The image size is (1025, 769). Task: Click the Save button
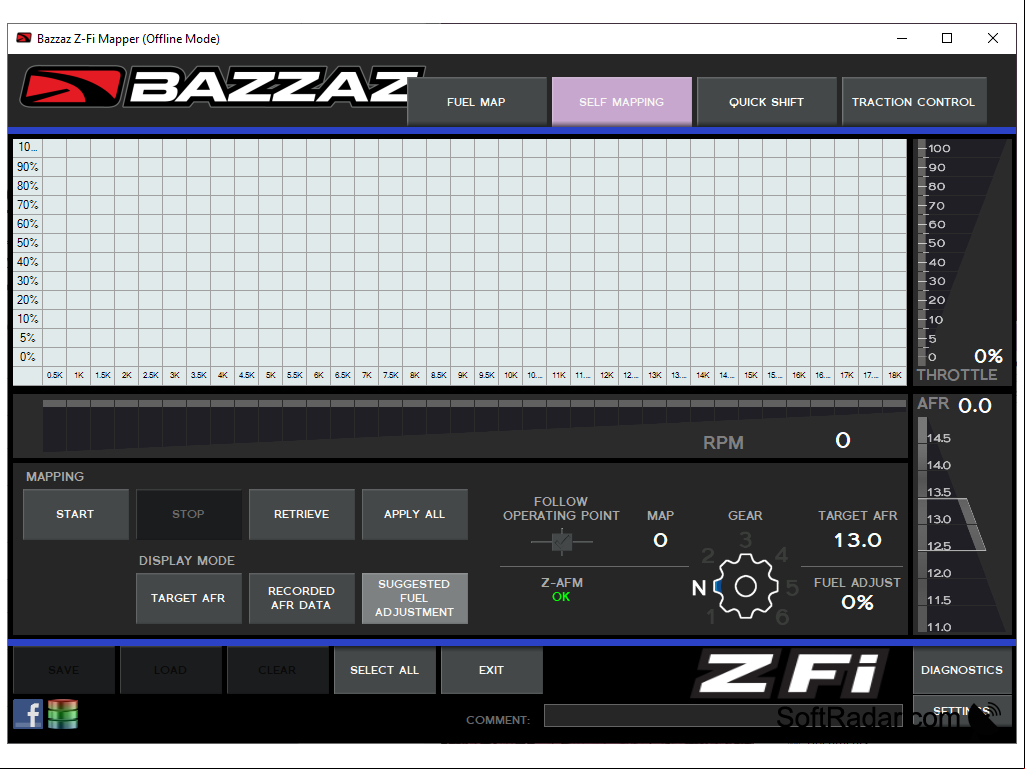(x=63, y=670)
